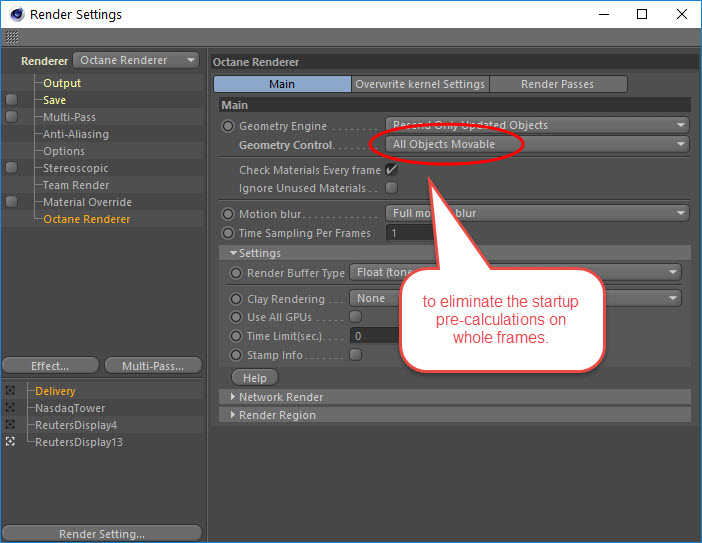Enable the Save checkbox
Screen dimensions: 702x543
point(12,100)
